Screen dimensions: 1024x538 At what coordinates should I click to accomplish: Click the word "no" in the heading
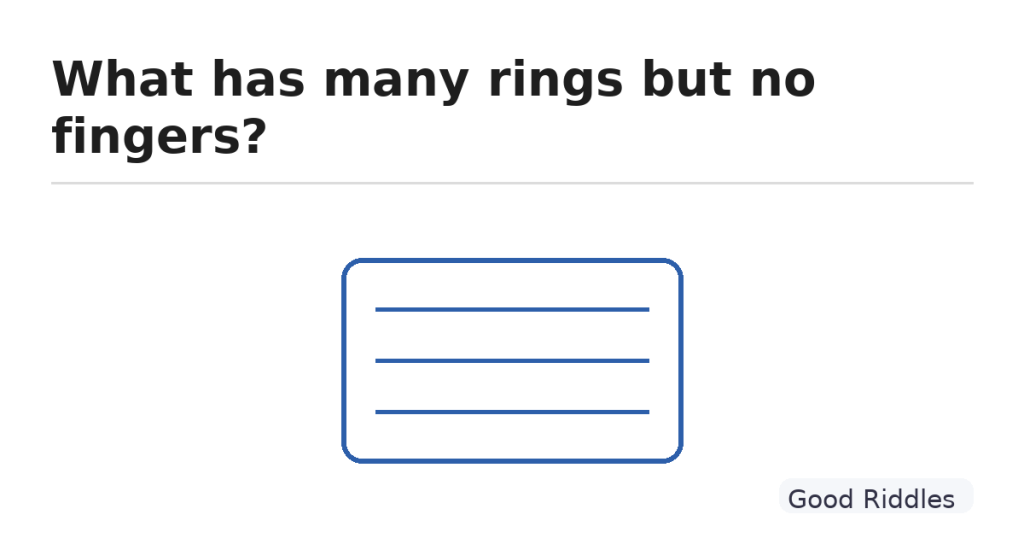tap(782, 79)
